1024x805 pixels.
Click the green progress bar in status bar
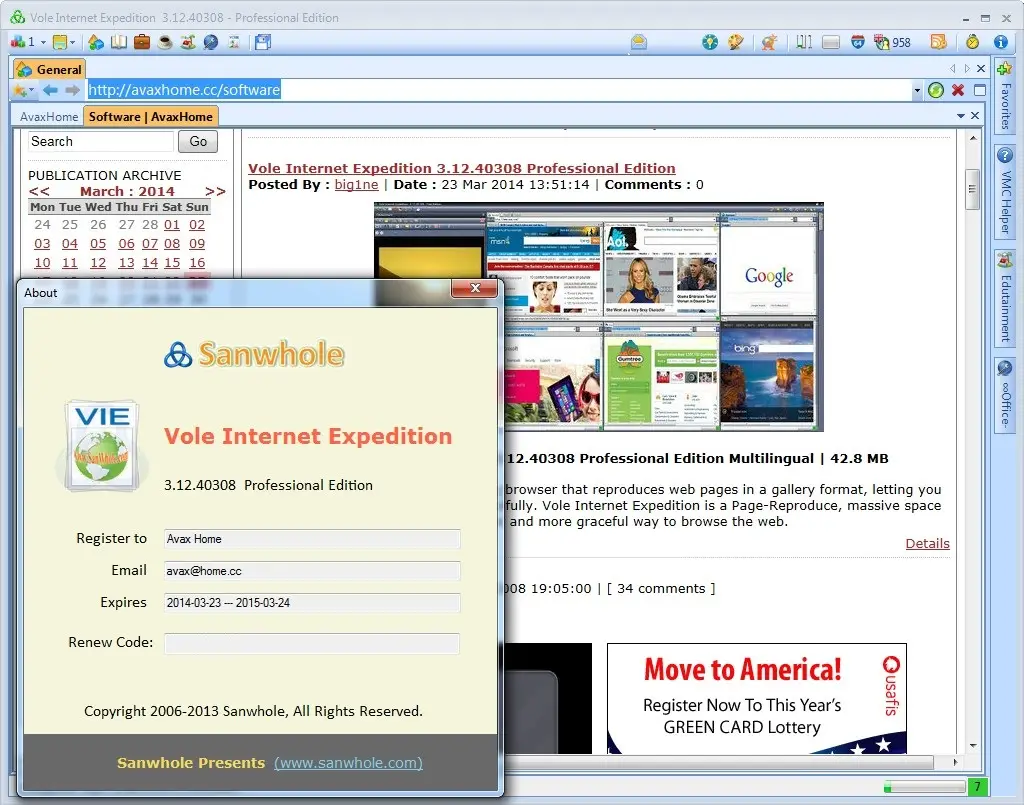[925, 787]
